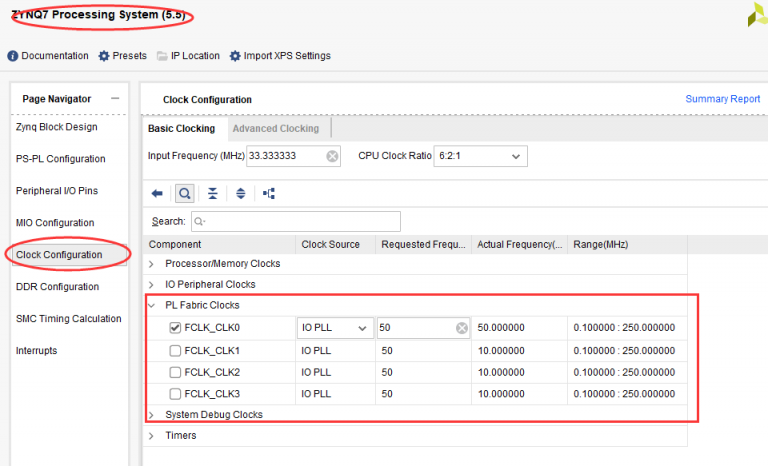Screen dimensions: 768x466
Task: Enable the FCLK_CLK3 checkbox
Action: click(x=175, y=394)
